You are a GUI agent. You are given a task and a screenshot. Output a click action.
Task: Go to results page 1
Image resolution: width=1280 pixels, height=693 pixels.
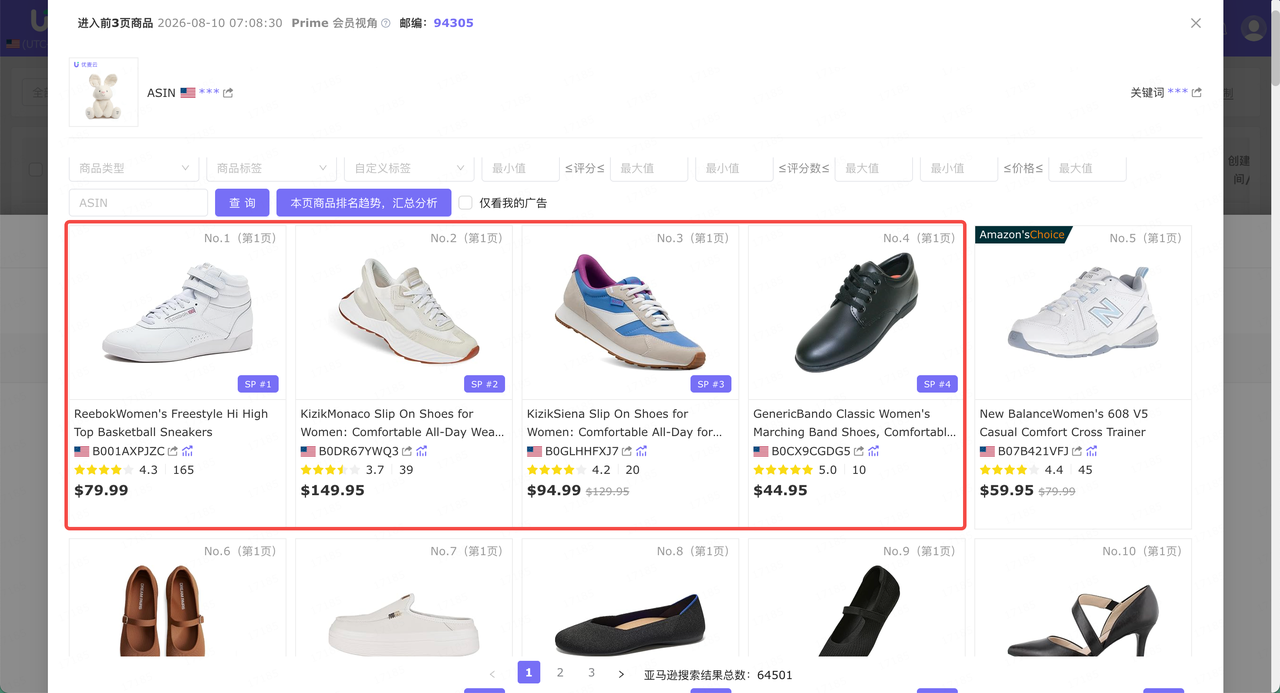pos(529,672)
